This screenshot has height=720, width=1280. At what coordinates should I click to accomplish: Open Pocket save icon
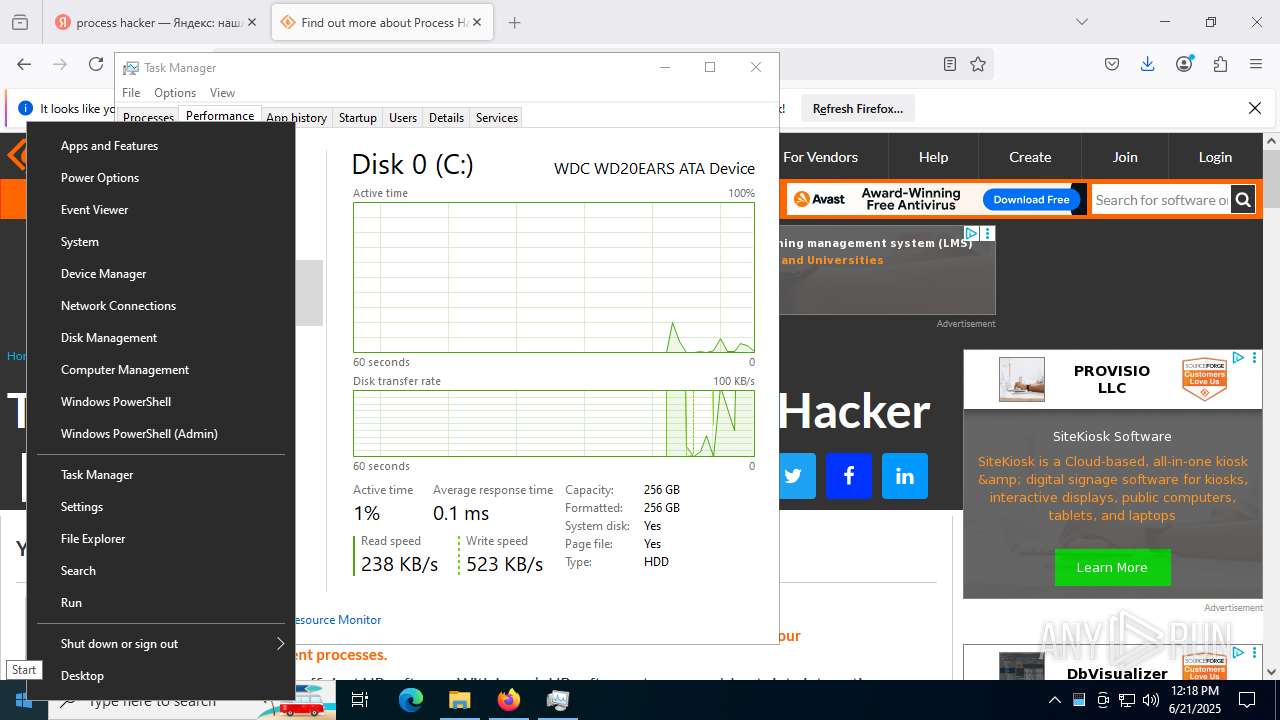[x=1112, y=64]
